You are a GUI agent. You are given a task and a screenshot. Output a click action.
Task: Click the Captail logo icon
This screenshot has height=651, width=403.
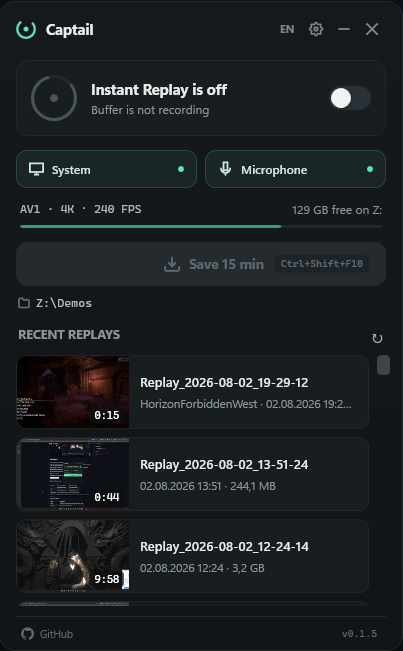point(26,29)
